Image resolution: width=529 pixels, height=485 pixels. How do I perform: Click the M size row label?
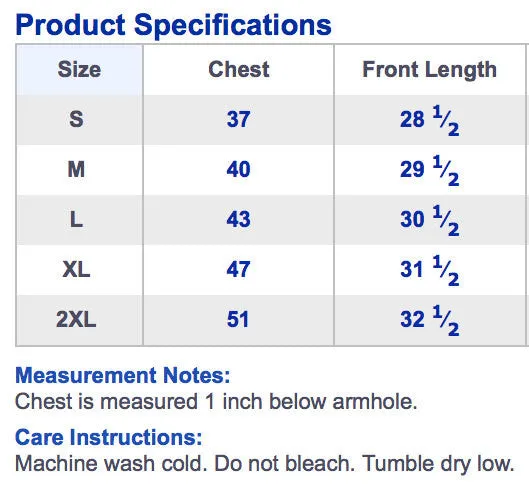point(76,169)
